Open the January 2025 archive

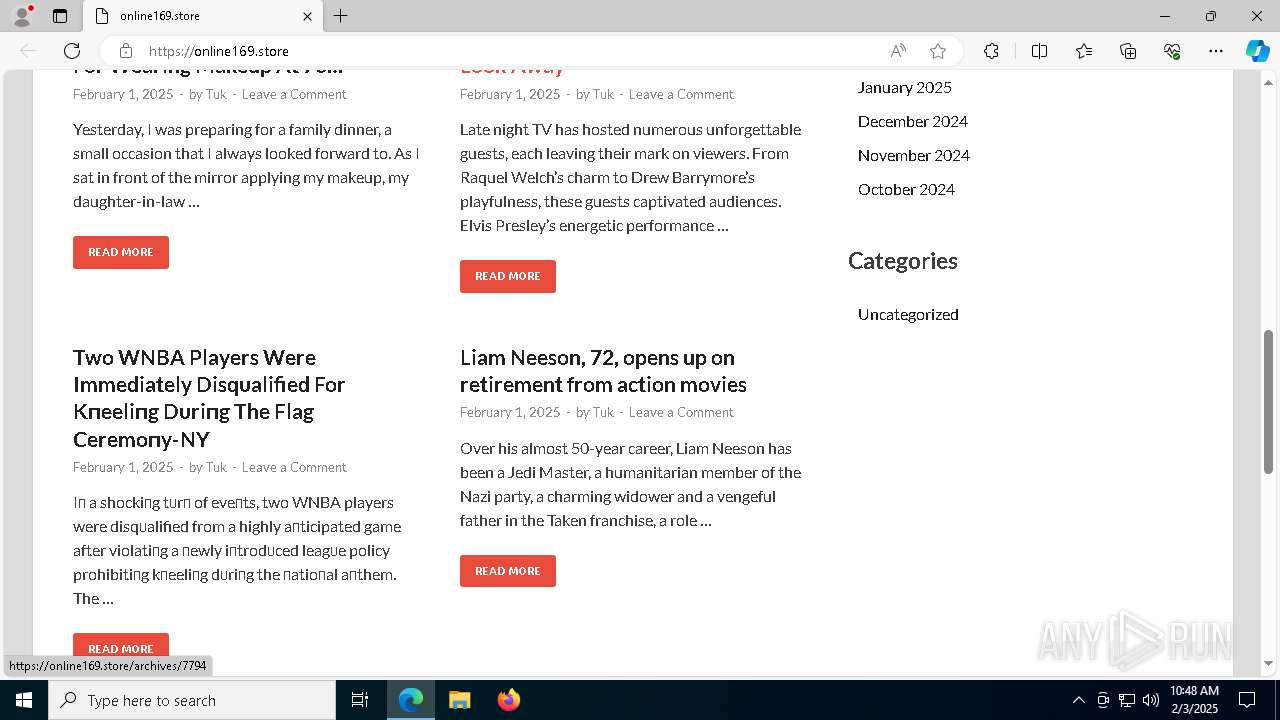[905, 87]
